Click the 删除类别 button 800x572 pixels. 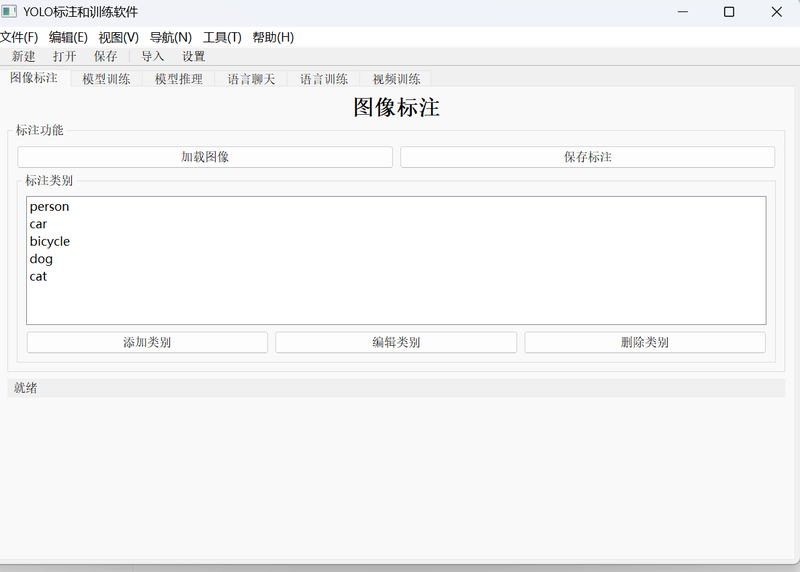[x=645, y=342]
